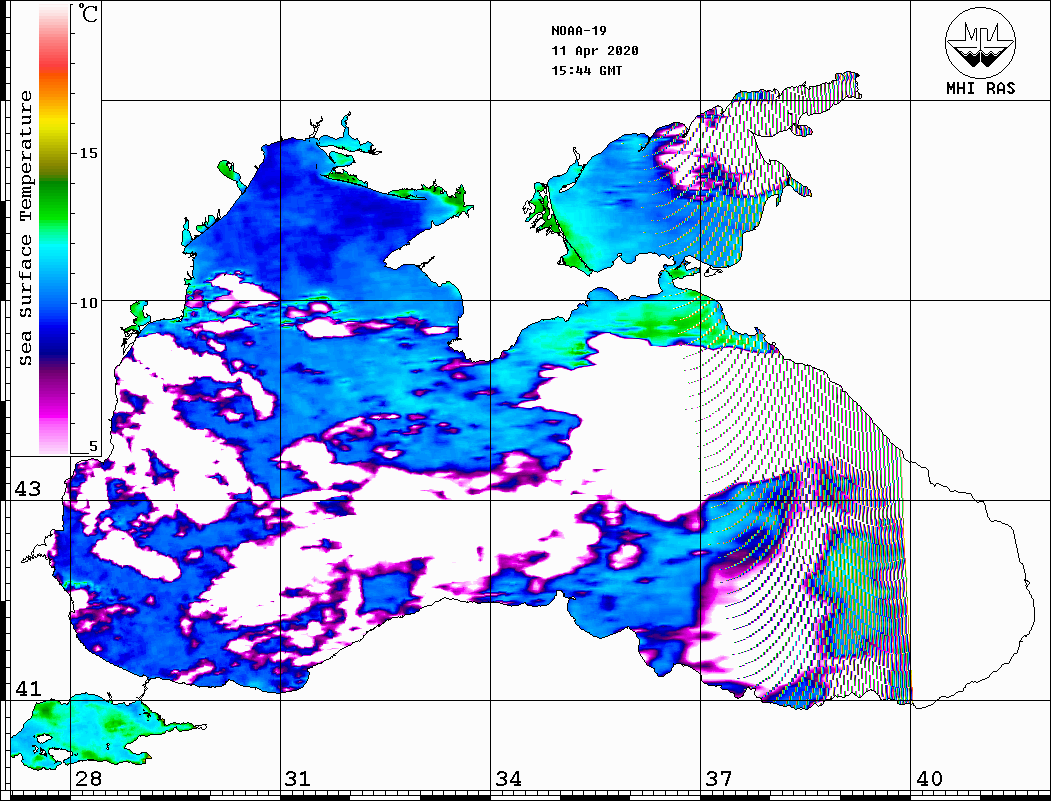
Task: Click the MHI RAS logo emblem
Action: [x=980, y=42]
